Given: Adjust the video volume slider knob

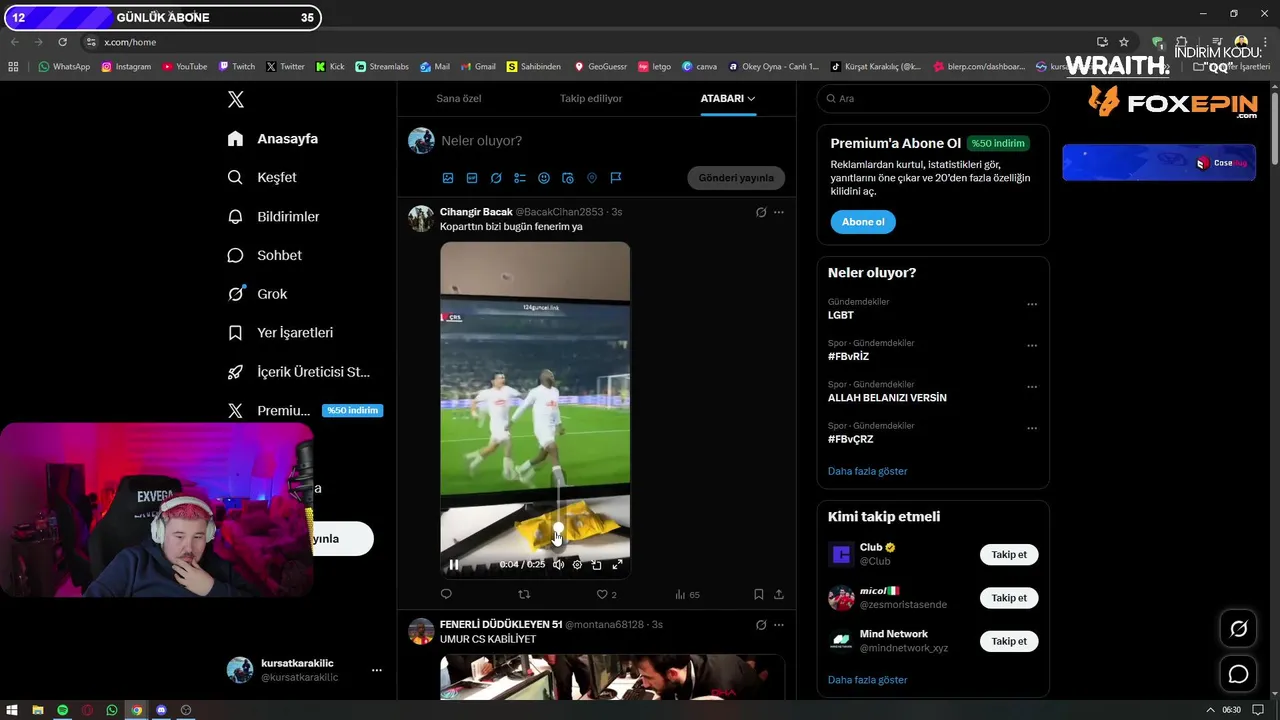Looking at the screenshot, I should coord(558,527).
